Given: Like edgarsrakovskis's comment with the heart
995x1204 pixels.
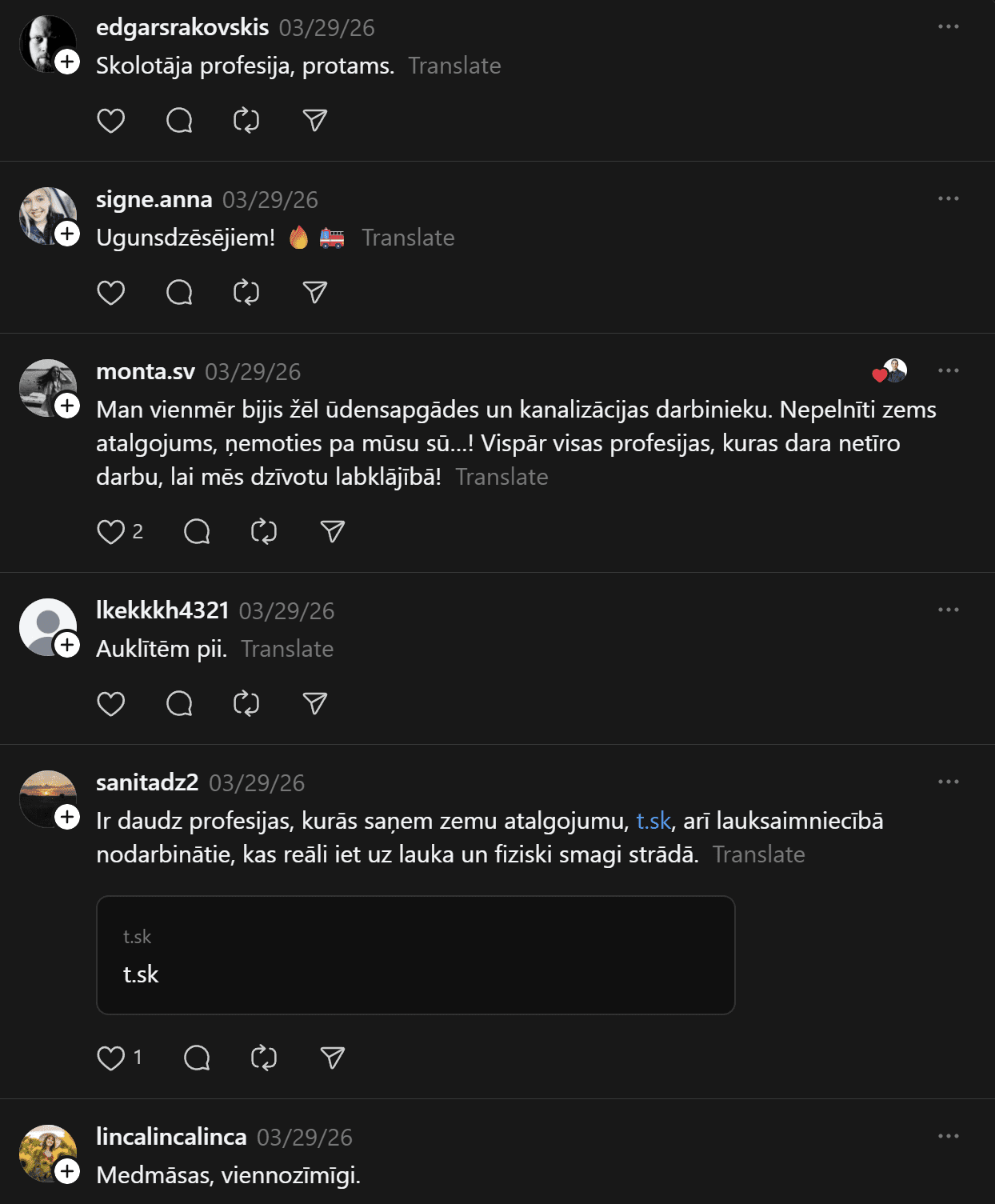Looking at the screenshot, I should point(111,121).
